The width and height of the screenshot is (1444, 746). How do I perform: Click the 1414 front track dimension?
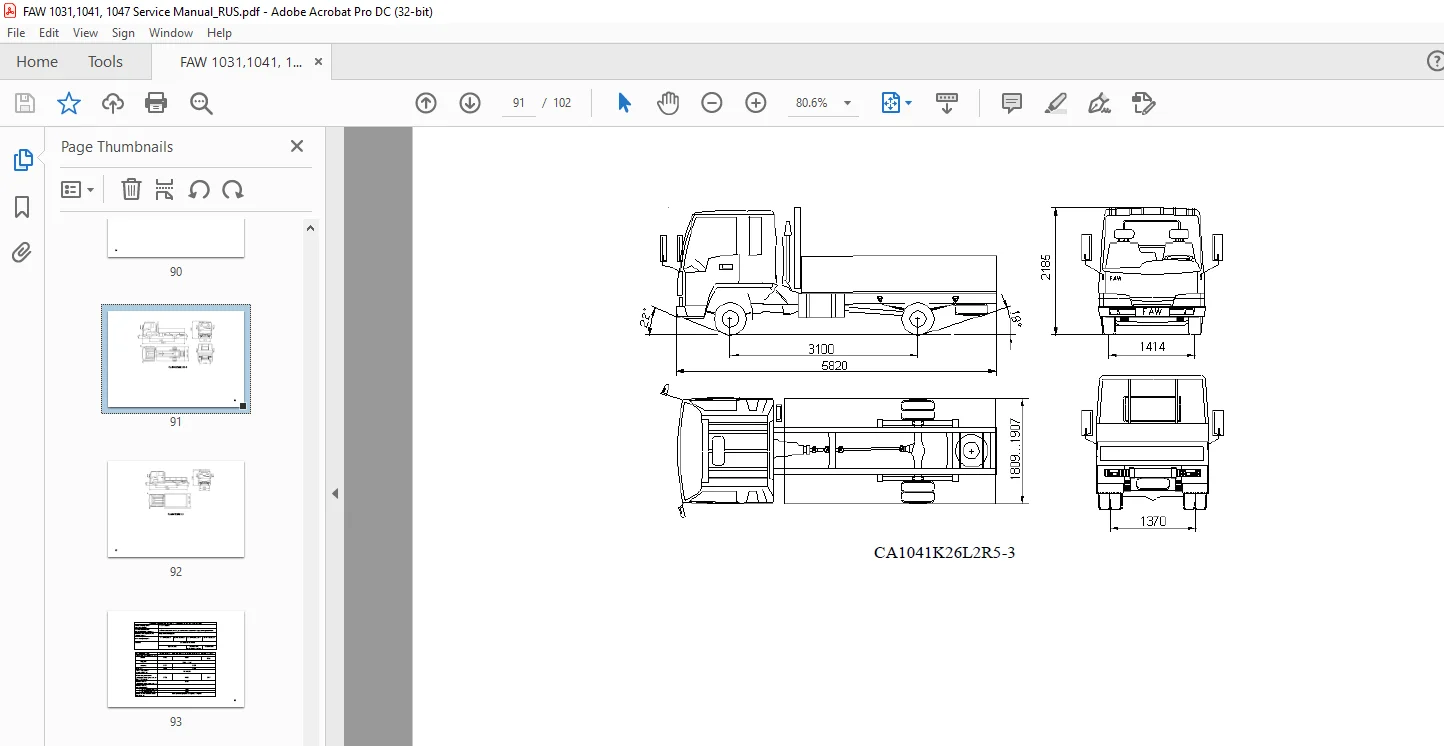tap(1152, 347)
